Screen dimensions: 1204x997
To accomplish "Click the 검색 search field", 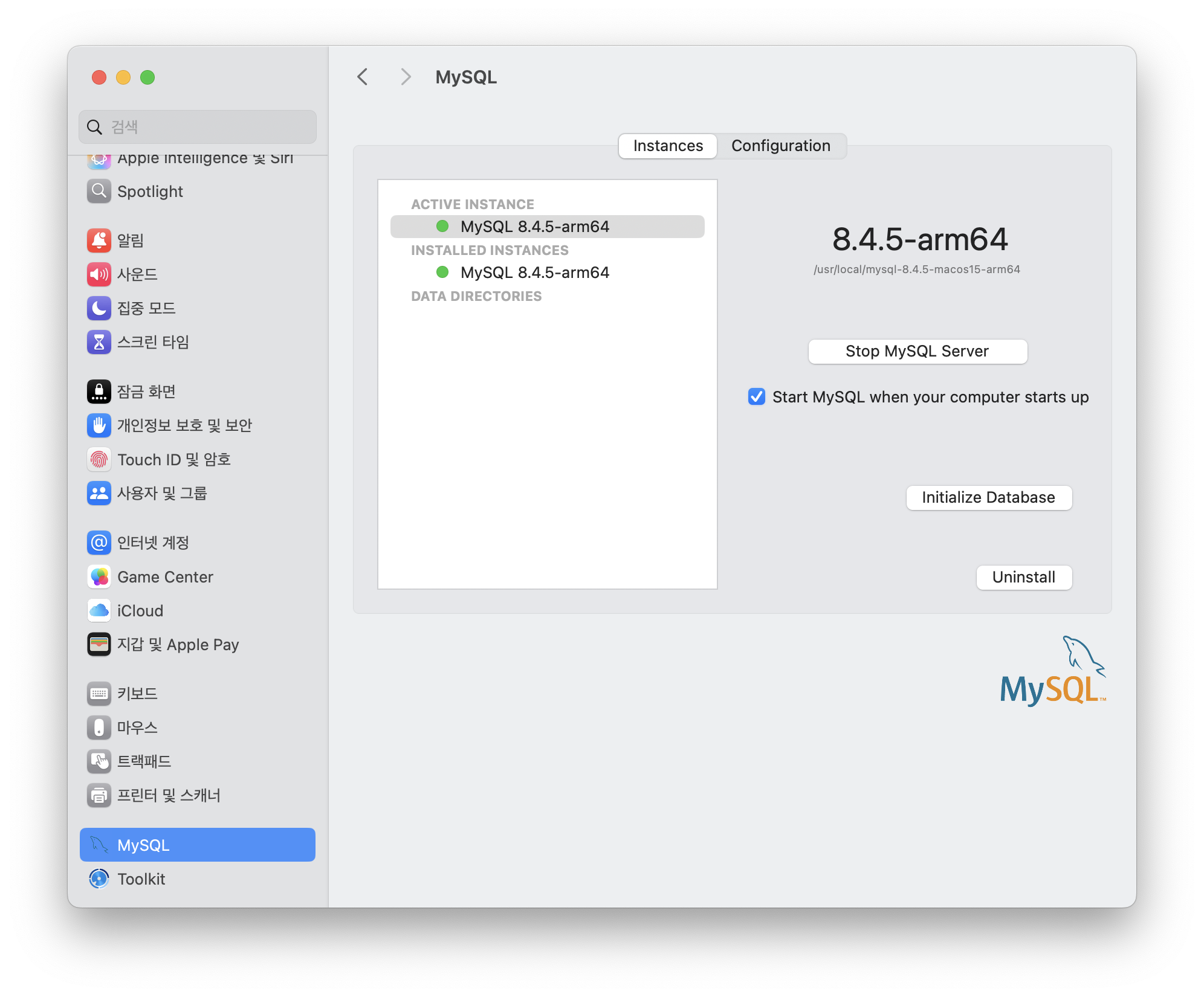I will coord(206,127).
